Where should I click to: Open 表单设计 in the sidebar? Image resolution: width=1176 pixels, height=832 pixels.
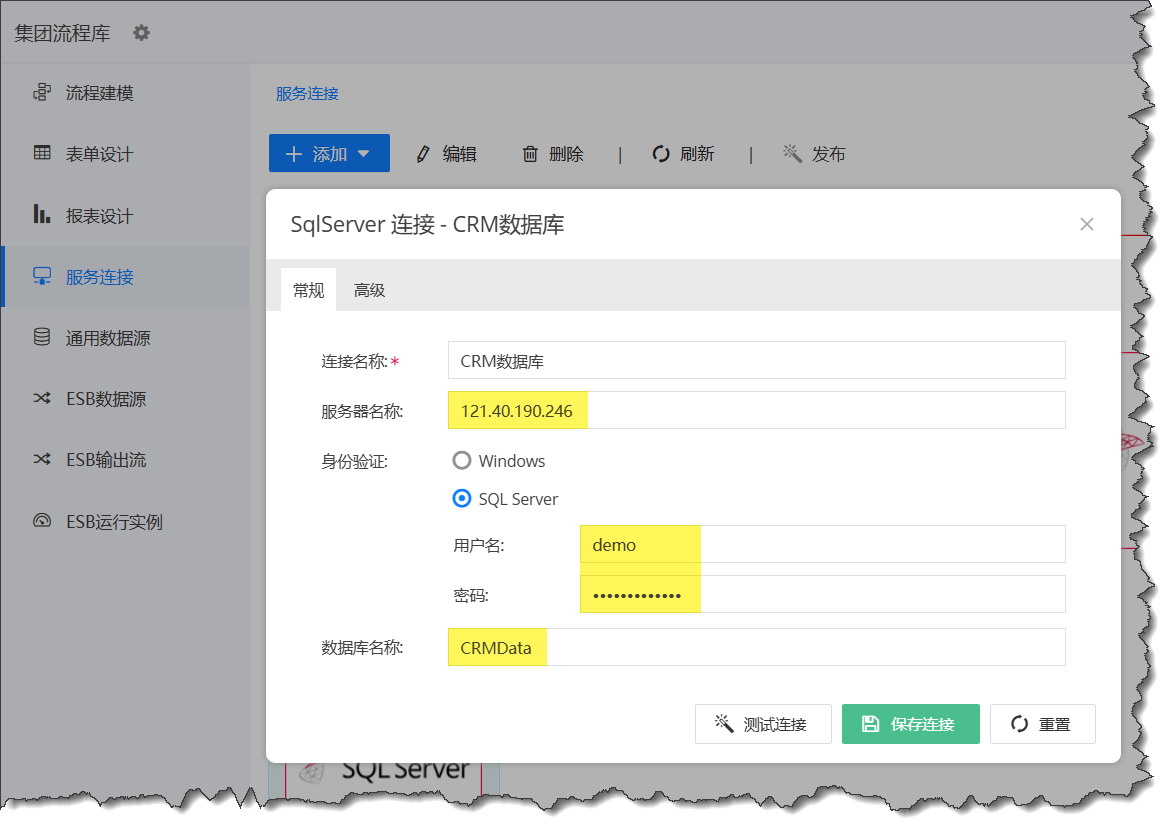click(99, 154)
